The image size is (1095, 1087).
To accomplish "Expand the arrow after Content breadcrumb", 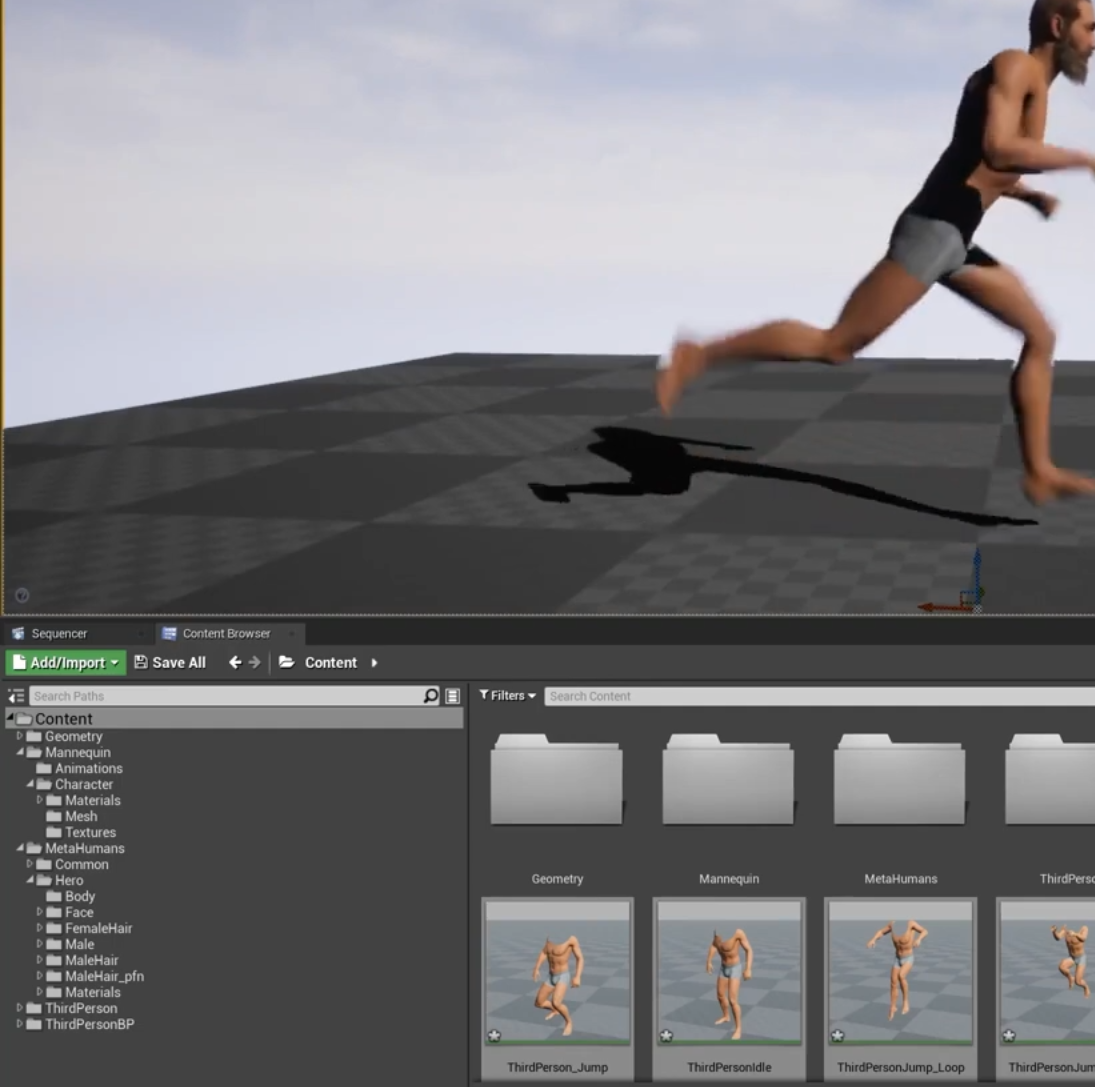I will [374, 663].
